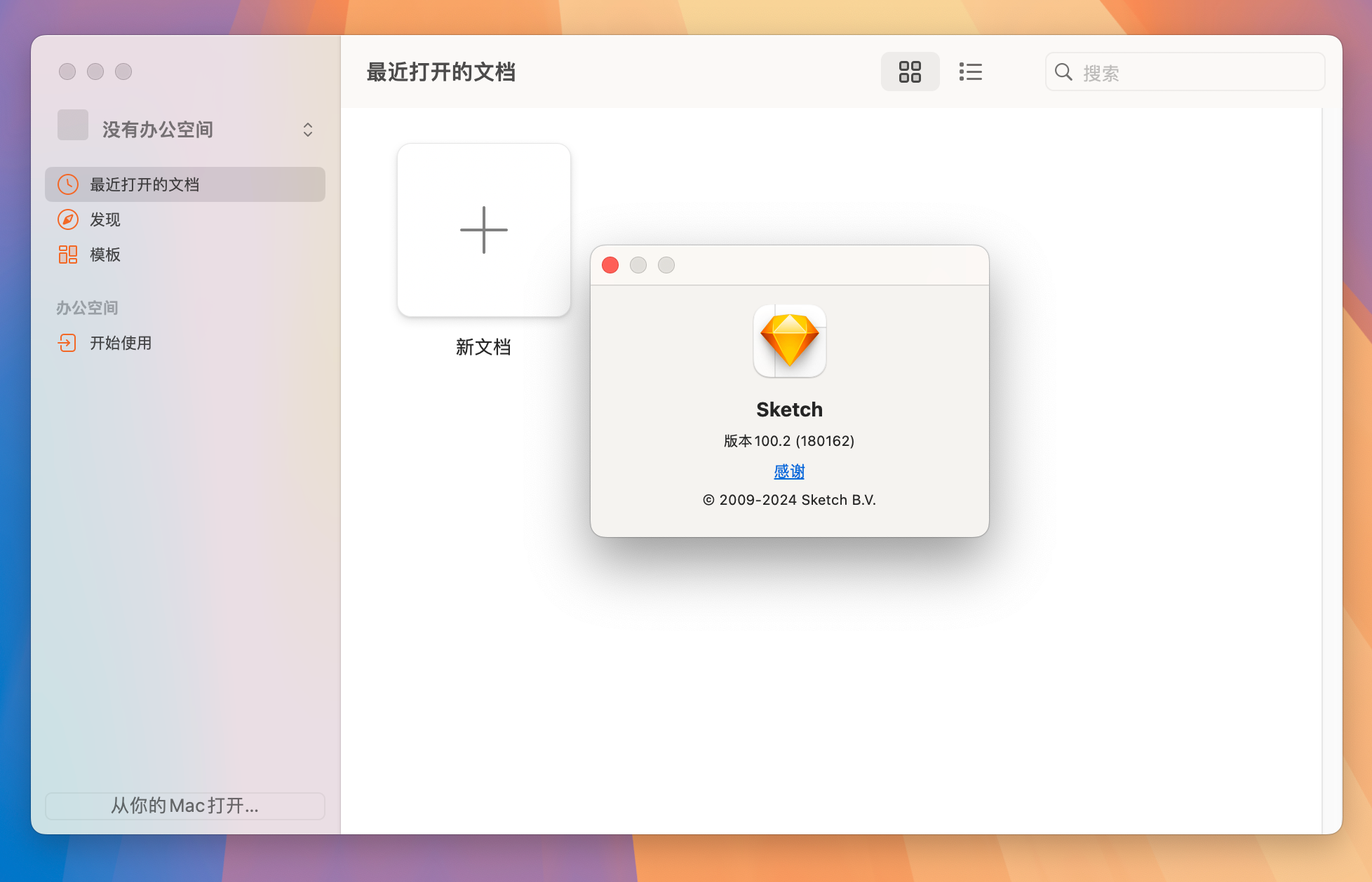Select 新文档 thumbnail to create file
The width and height of the screenshot is (1372, 882).
483,229
